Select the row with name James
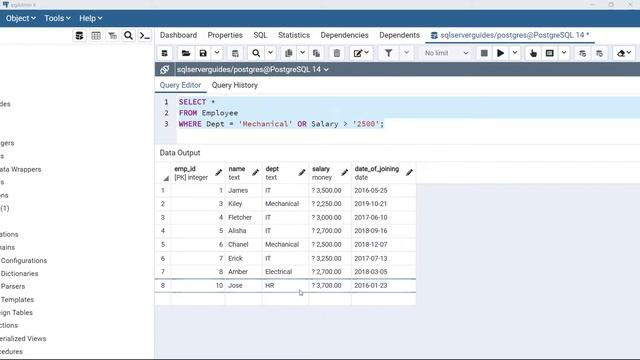 click(x=285, y=191)
